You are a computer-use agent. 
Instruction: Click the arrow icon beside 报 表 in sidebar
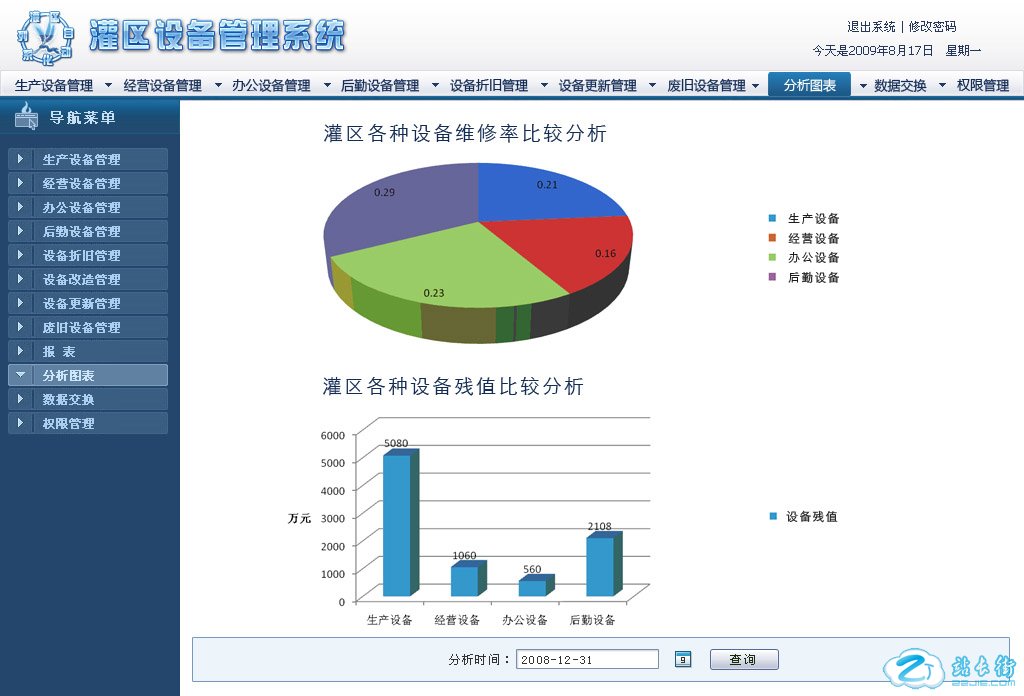coord(20,351)
